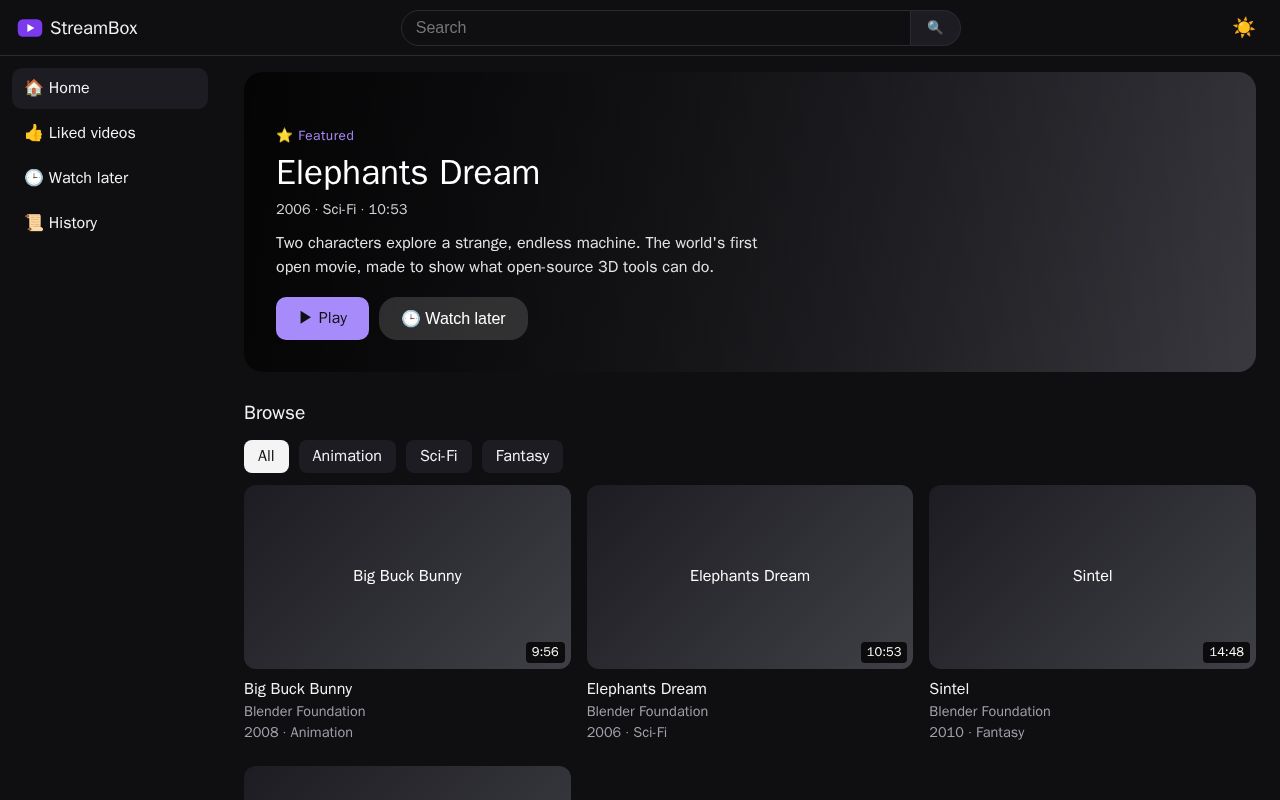Screen dimensions: 1280x800
Task: Click the "2010 · Fantasy" text
Action: pos(977,732)
